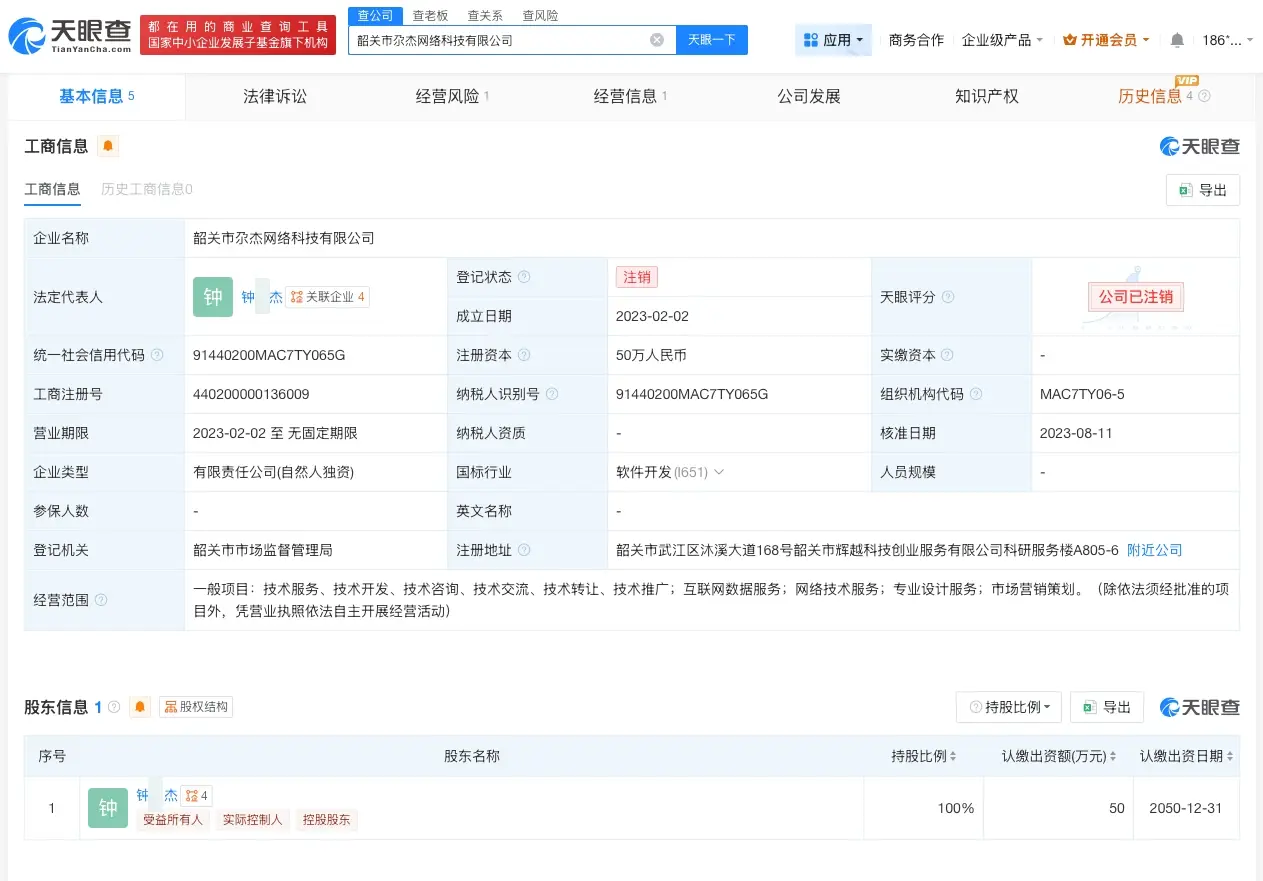Open 持股比例 filter dropdown button
This screenshot has height=881, width=1263.
point(1009,707)
